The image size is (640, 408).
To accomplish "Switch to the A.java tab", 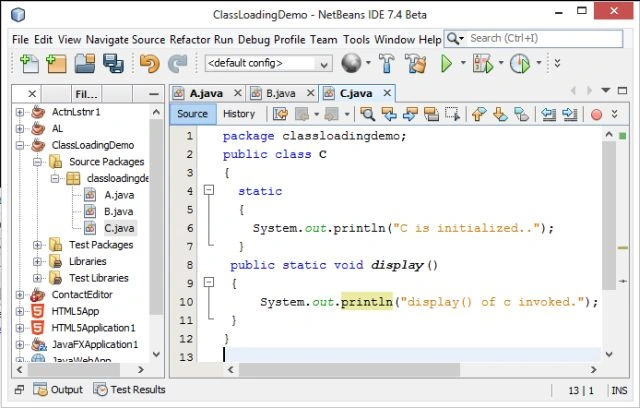I will [x=207, y=93].
